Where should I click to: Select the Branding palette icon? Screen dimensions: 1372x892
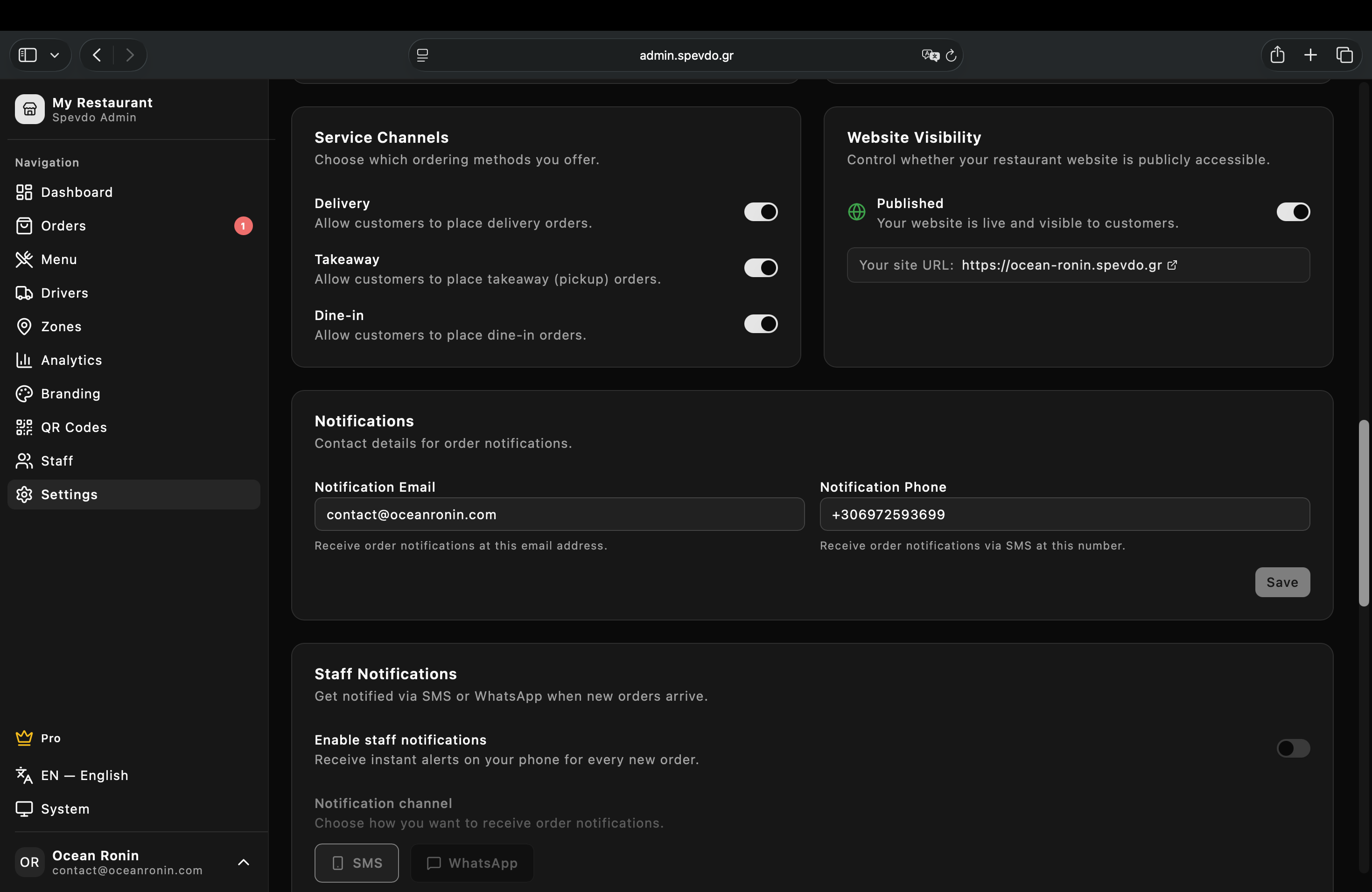click(x=24, y=394)
